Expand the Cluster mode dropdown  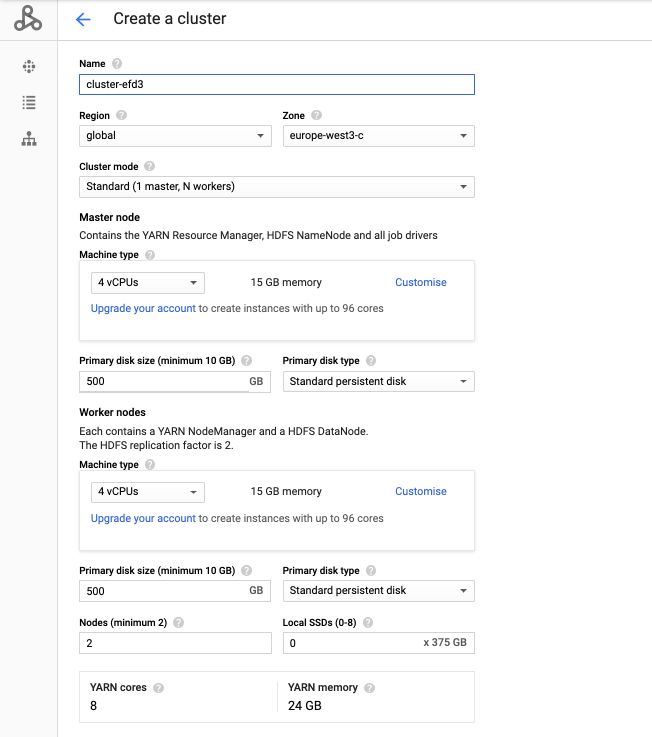point(277,187)
